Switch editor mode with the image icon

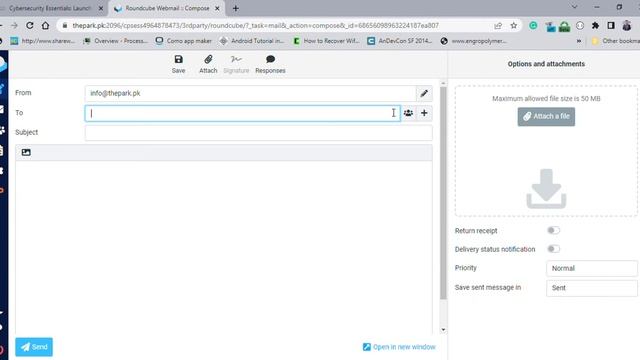click(26, 152)
